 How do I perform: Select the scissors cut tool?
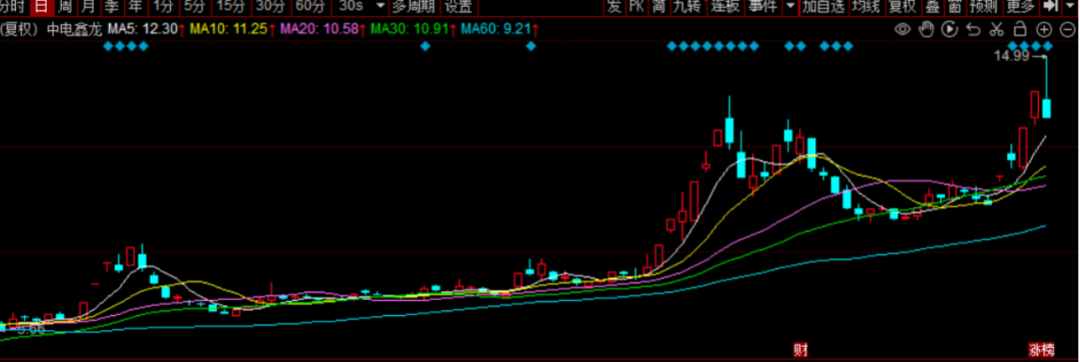pos(997,29)
